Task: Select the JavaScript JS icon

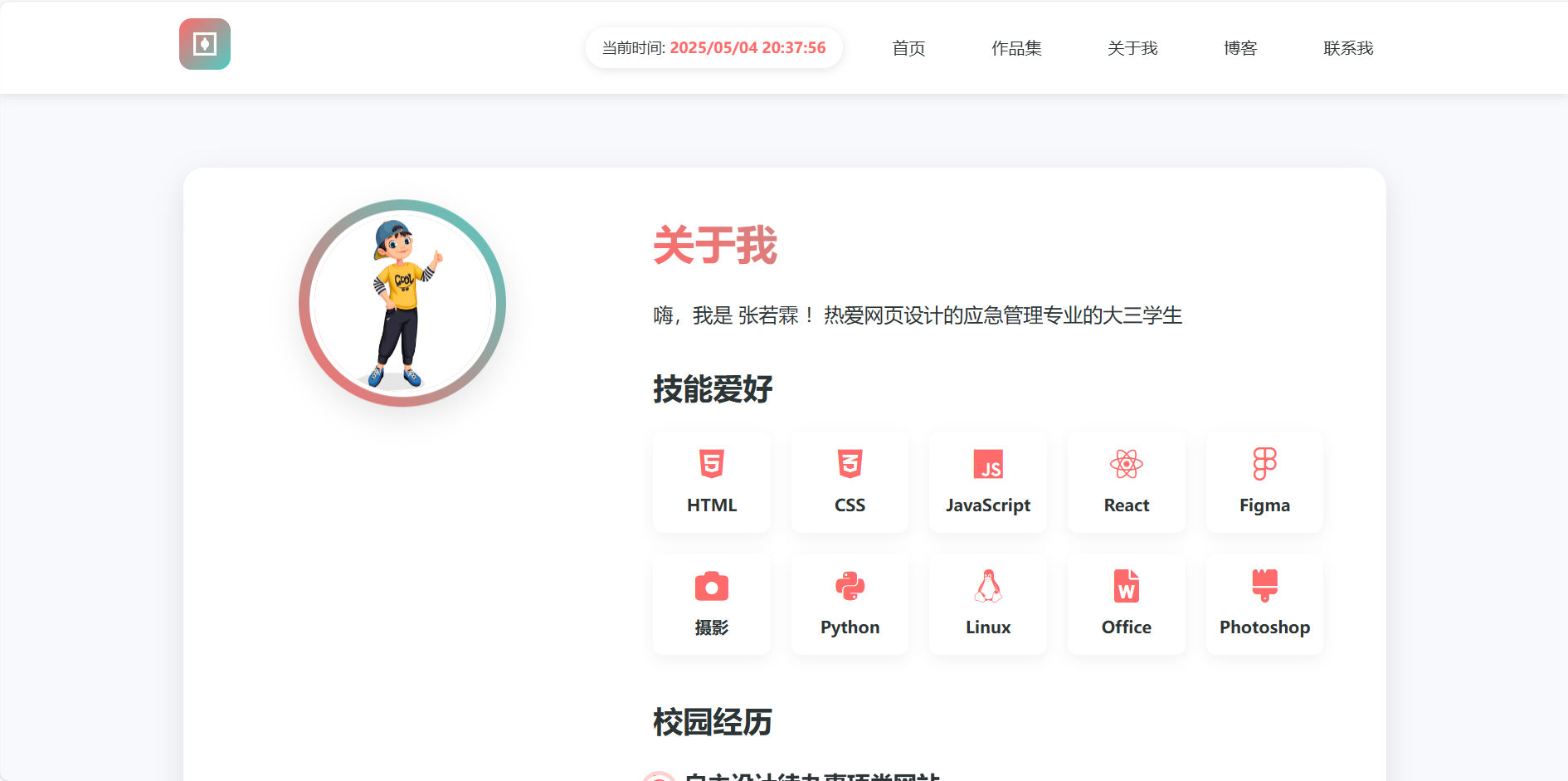Action: [988, 464]
